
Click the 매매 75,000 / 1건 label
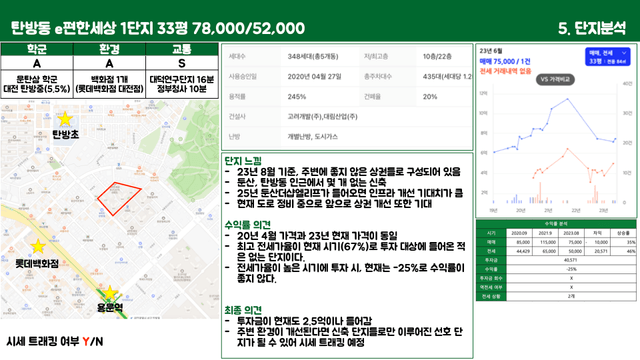point(505,61)
